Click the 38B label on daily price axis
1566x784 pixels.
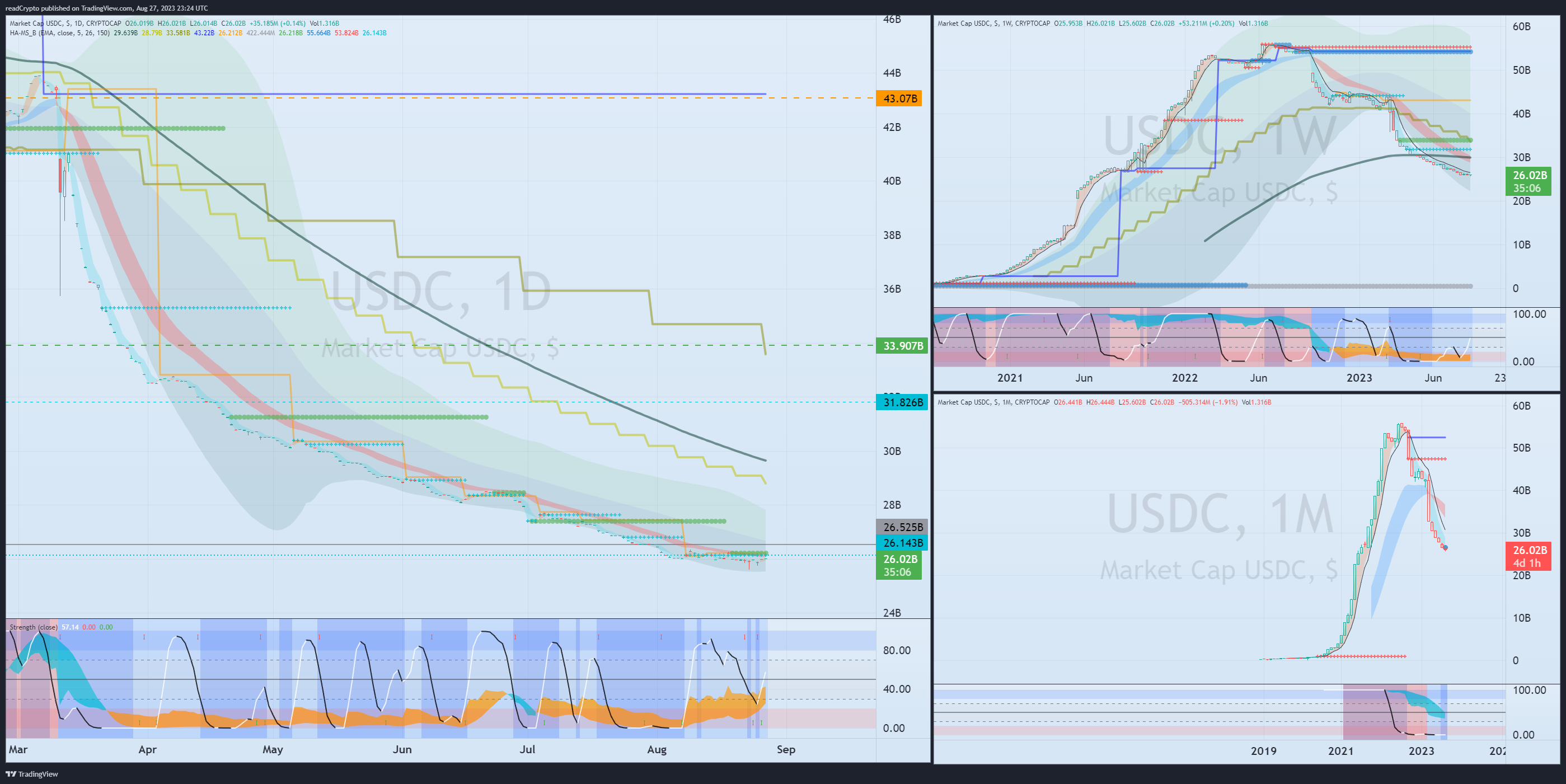pos(892,235)
